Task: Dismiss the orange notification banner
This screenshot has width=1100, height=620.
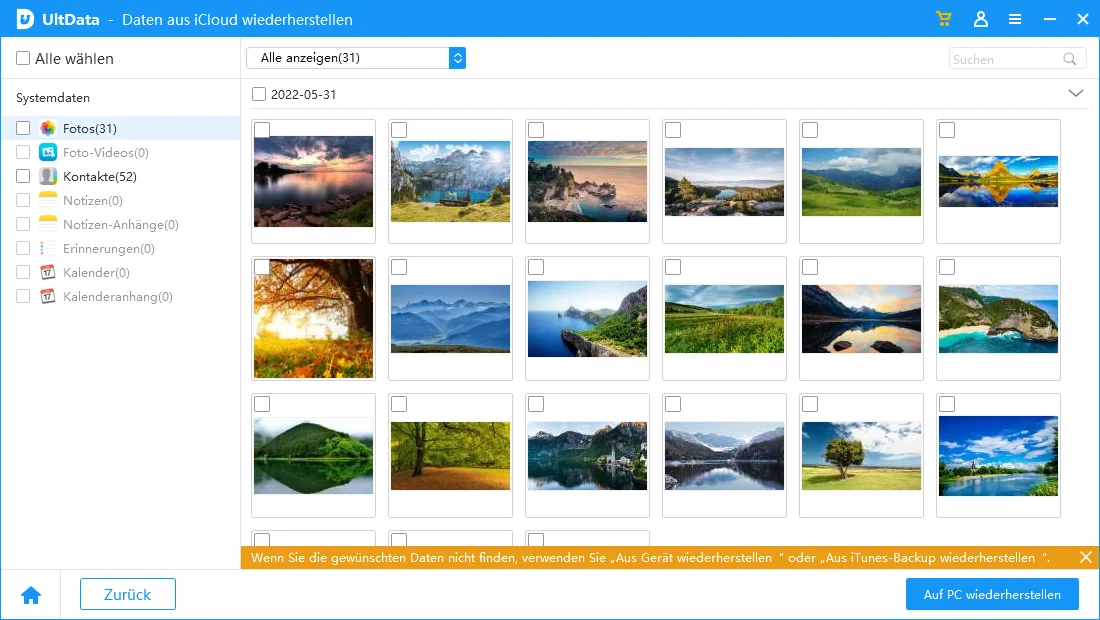Action: pyautogui.click(x=1086, y=557)
